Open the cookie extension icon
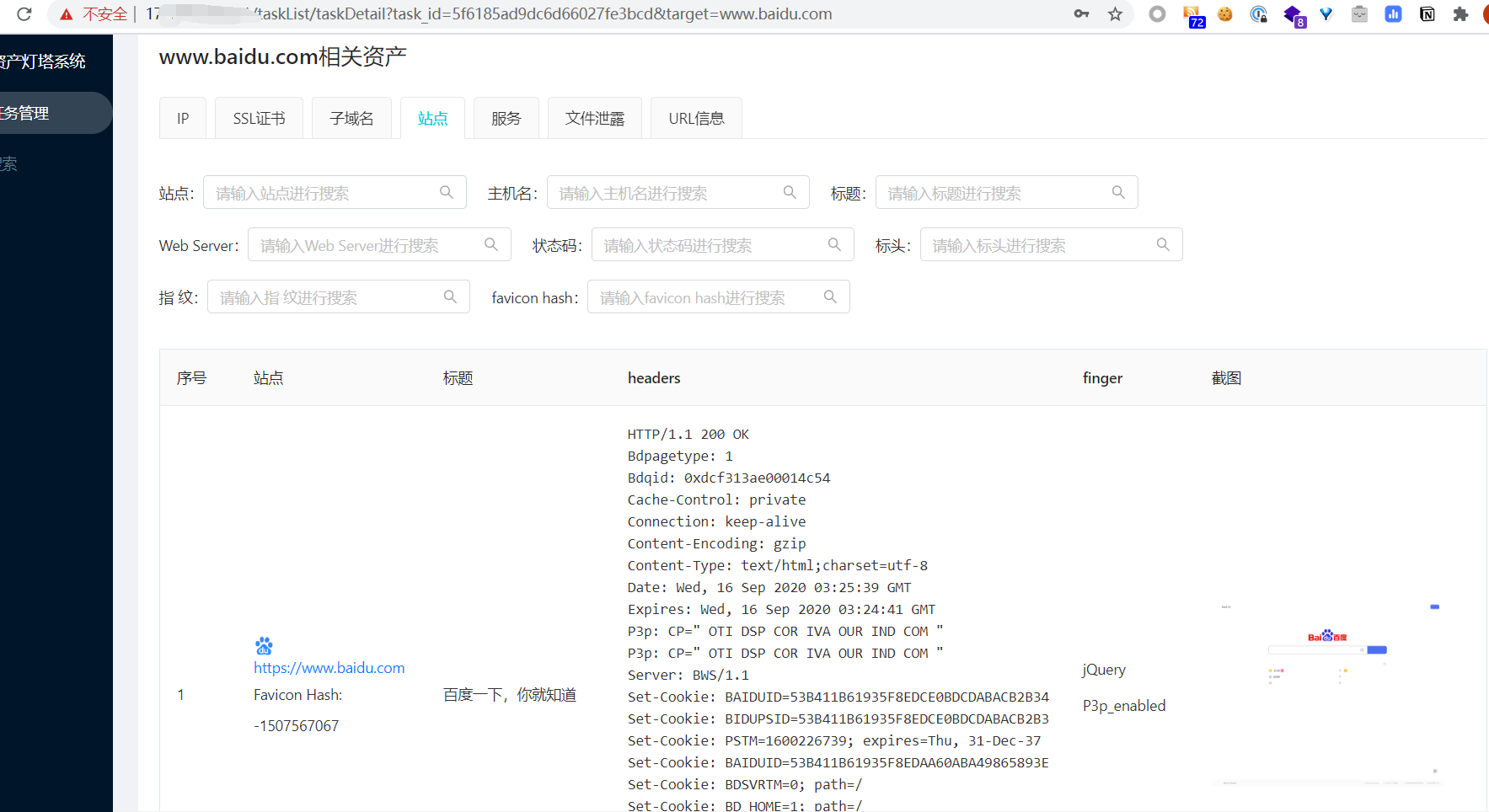Image resolution: width=1489 pixels, height=812 pixels. [x=1225, y=13]
